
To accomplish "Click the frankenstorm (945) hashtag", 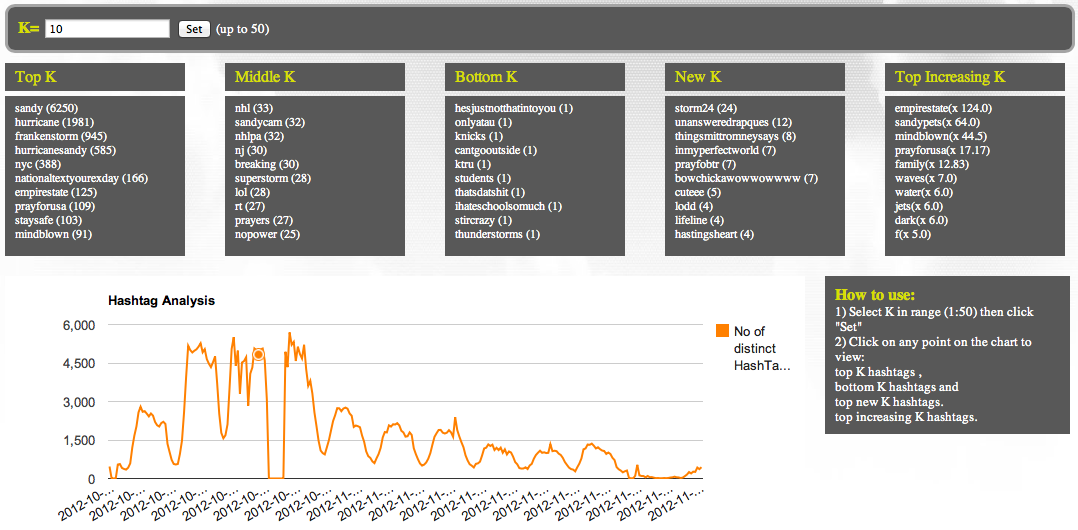I will [x=61, y=136].
